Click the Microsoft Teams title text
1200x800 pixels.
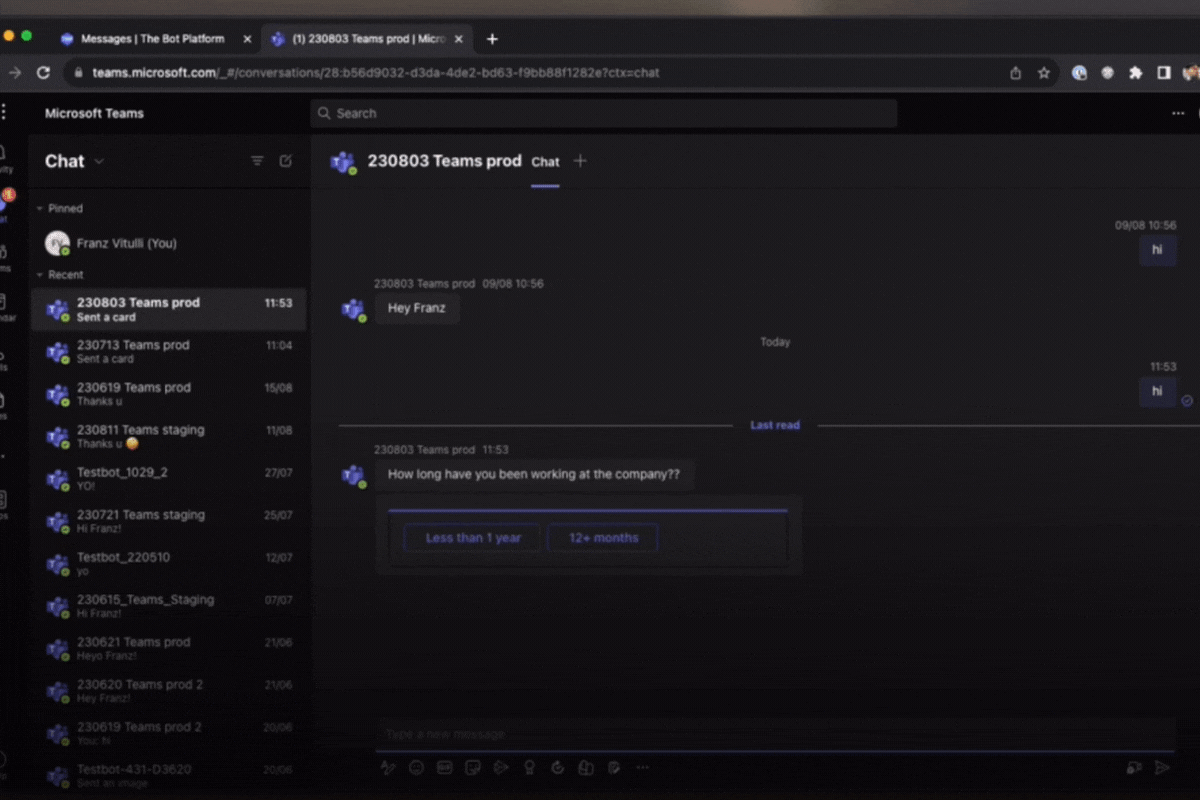point(94,113)
